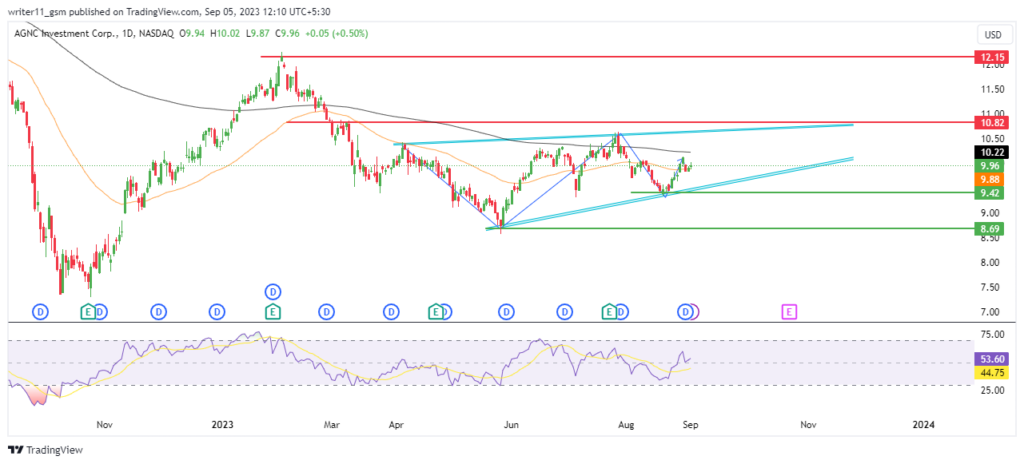Click the D dividend marker above the Jun label
This screenshot has height=464, width=1024.
coord(506,313)
